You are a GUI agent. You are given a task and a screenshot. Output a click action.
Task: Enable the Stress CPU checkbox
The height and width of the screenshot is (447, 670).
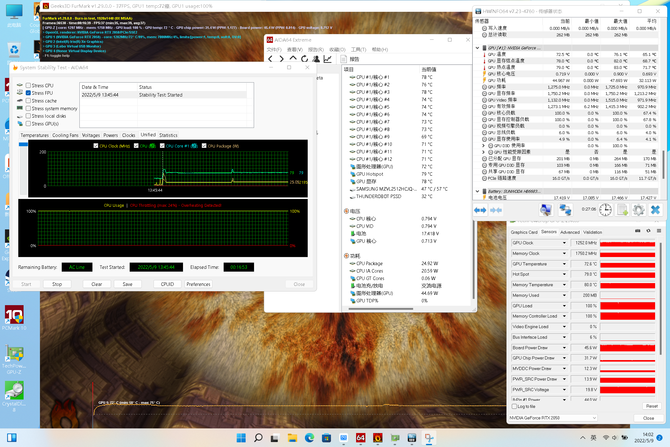pos(28,85)
